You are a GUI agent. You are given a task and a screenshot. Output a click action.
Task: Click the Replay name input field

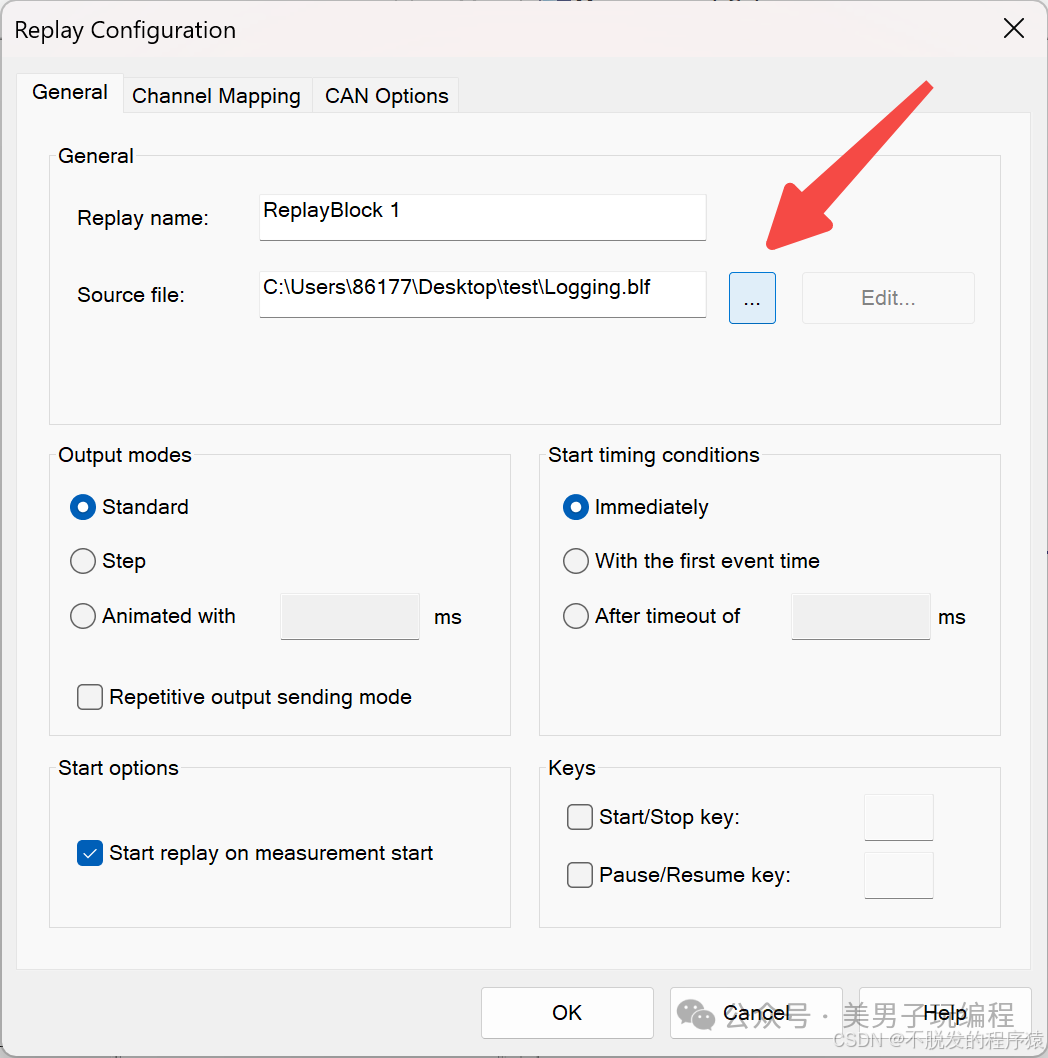pos(482,217)
